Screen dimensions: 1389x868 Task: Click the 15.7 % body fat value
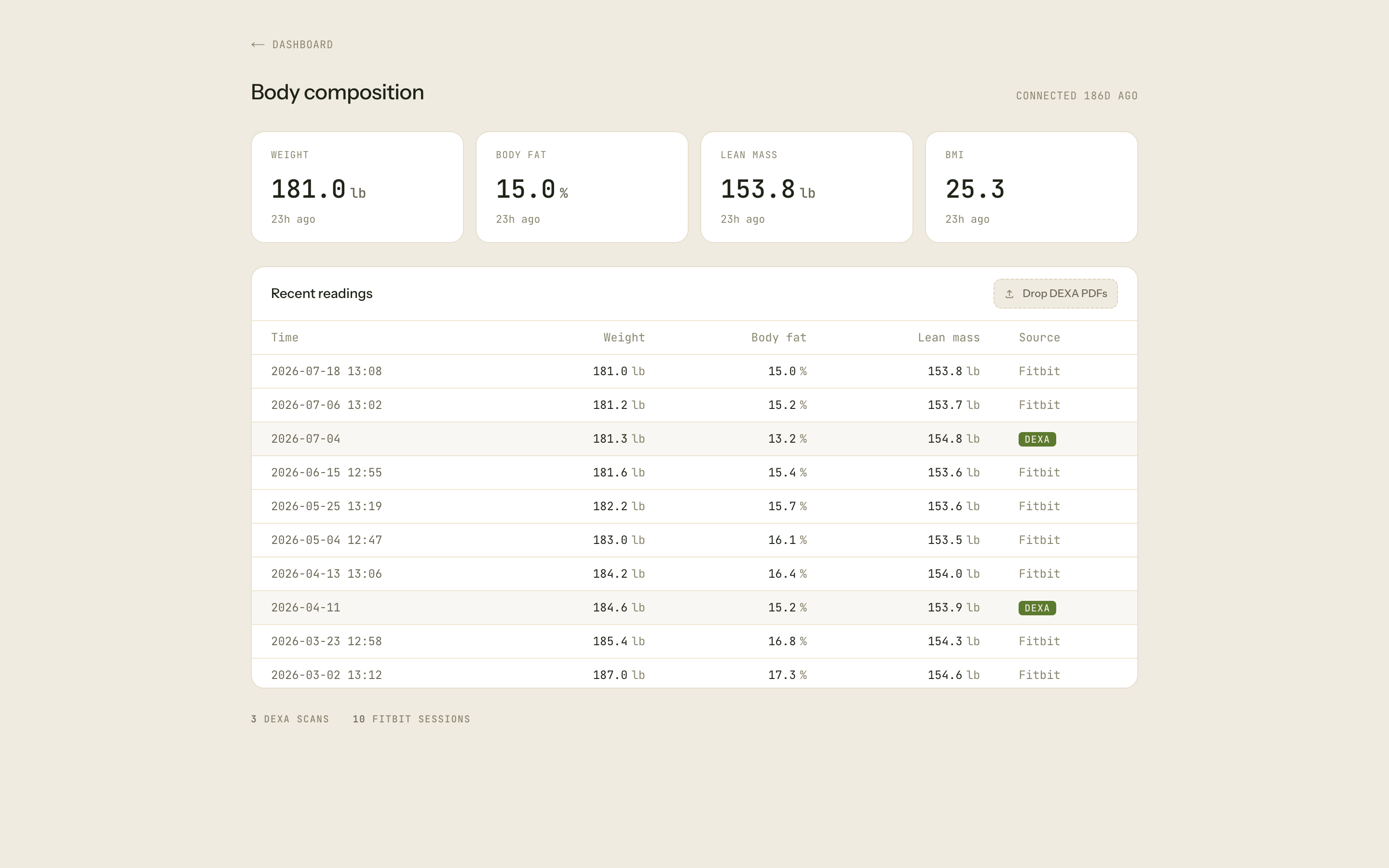788,506
